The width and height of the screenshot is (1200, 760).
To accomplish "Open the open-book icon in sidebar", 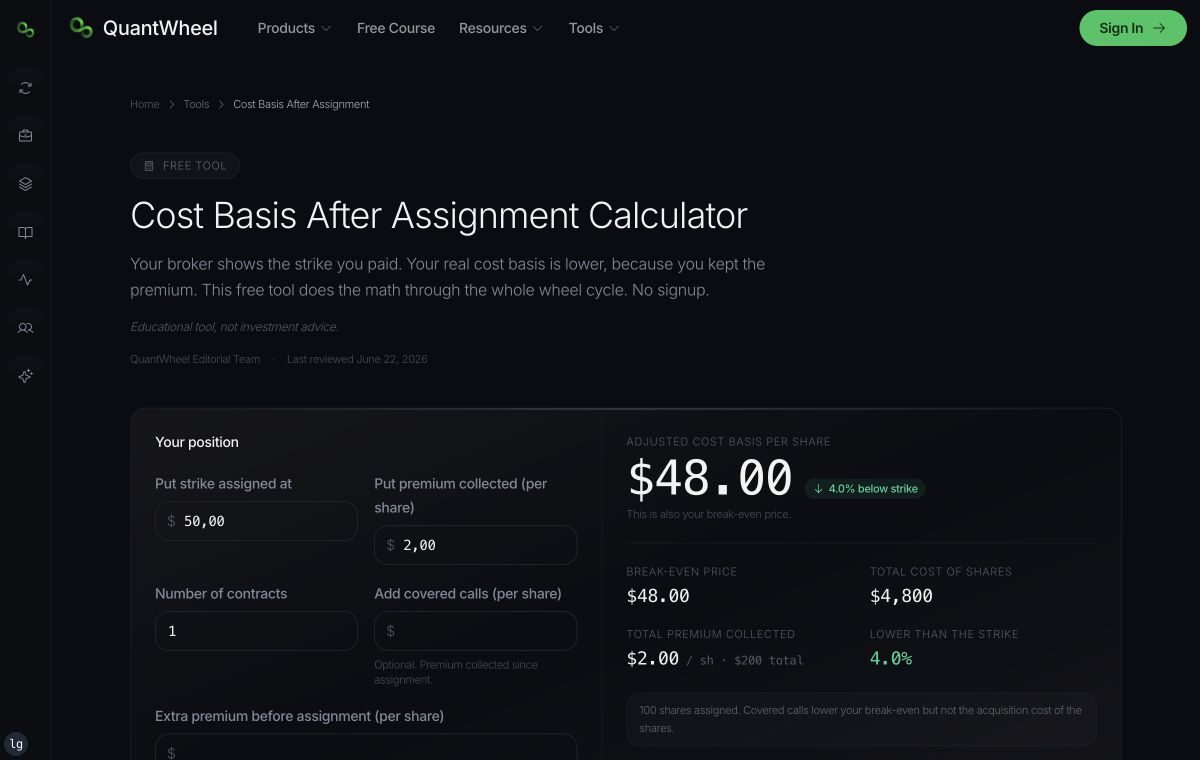I will pyautogui.click(x=25, y=232).
